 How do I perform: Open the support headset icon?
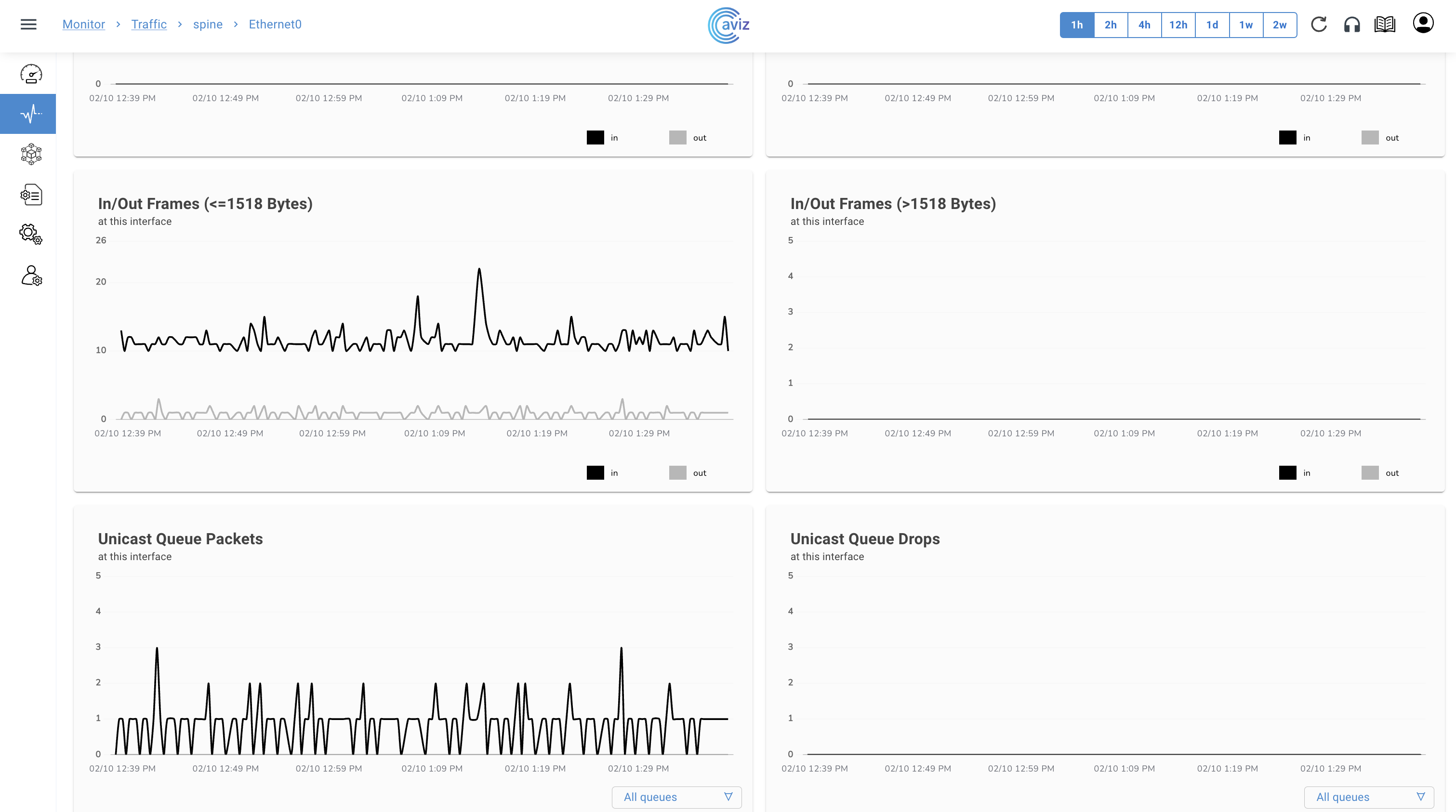(x=1352, y=24)
